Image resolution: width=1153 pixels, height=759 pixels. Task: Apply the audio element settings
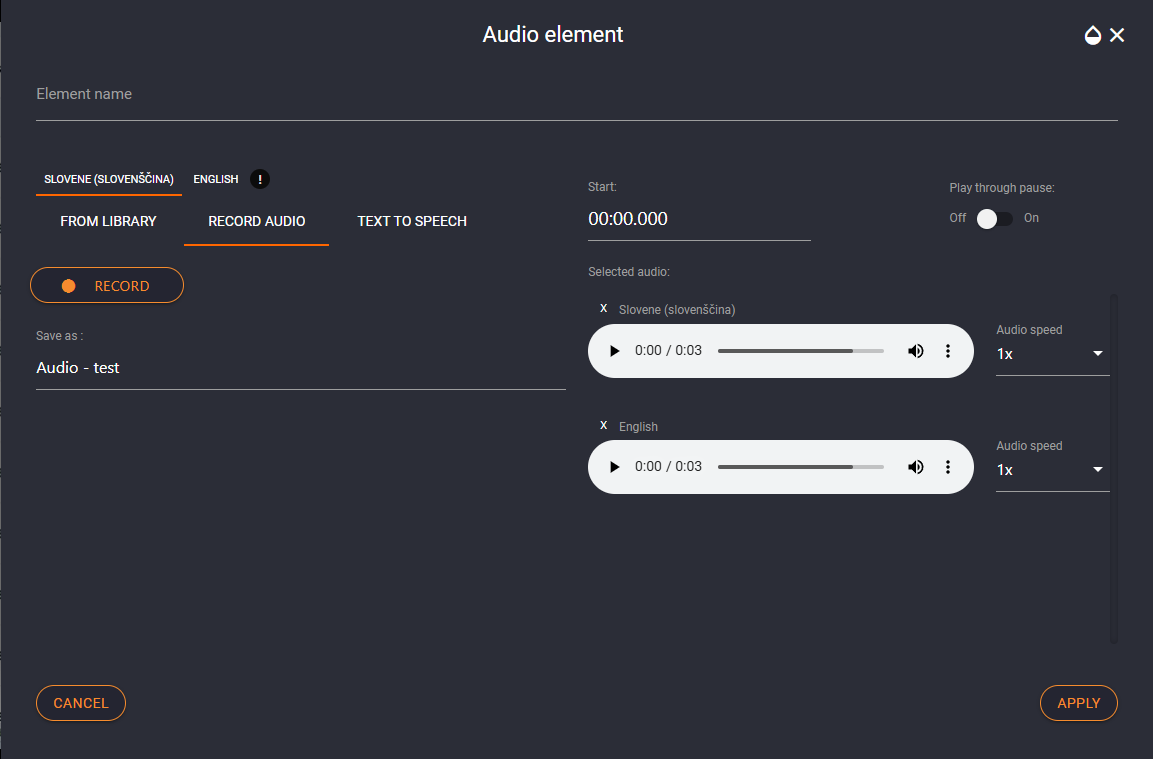1079,703
